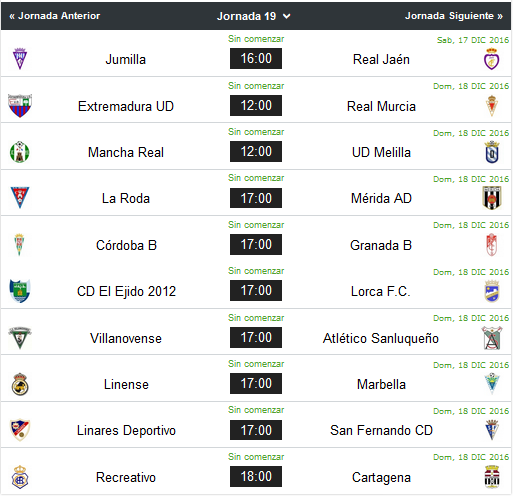Click the 18:00 Recreativo match time
The width and height of the screenshot is (513, 497).
[x=256, y=476]
